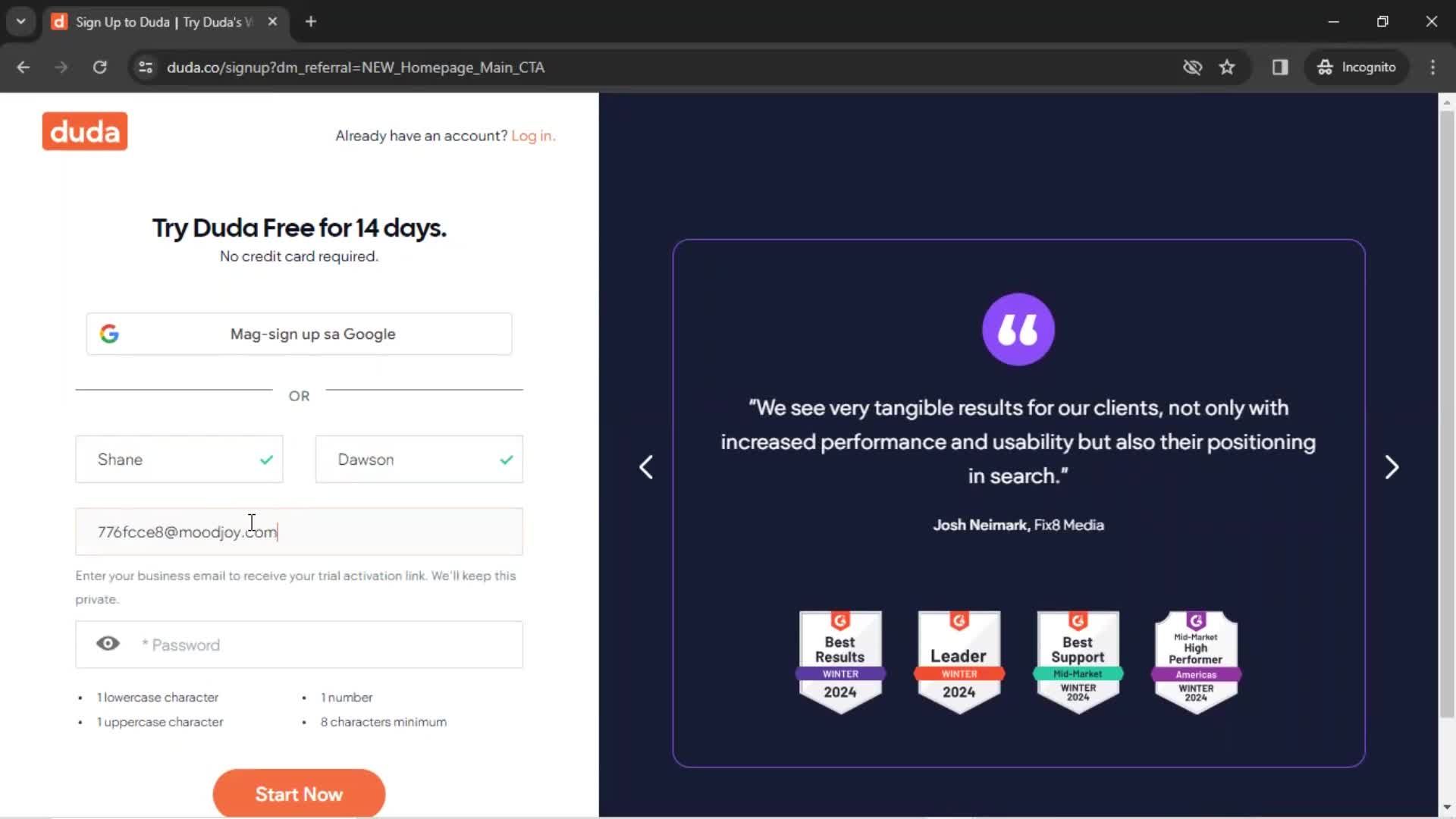Toggle password visibility eye icon
The height and width of the screenshot is (819, 1456).
[x=108, y=644]
